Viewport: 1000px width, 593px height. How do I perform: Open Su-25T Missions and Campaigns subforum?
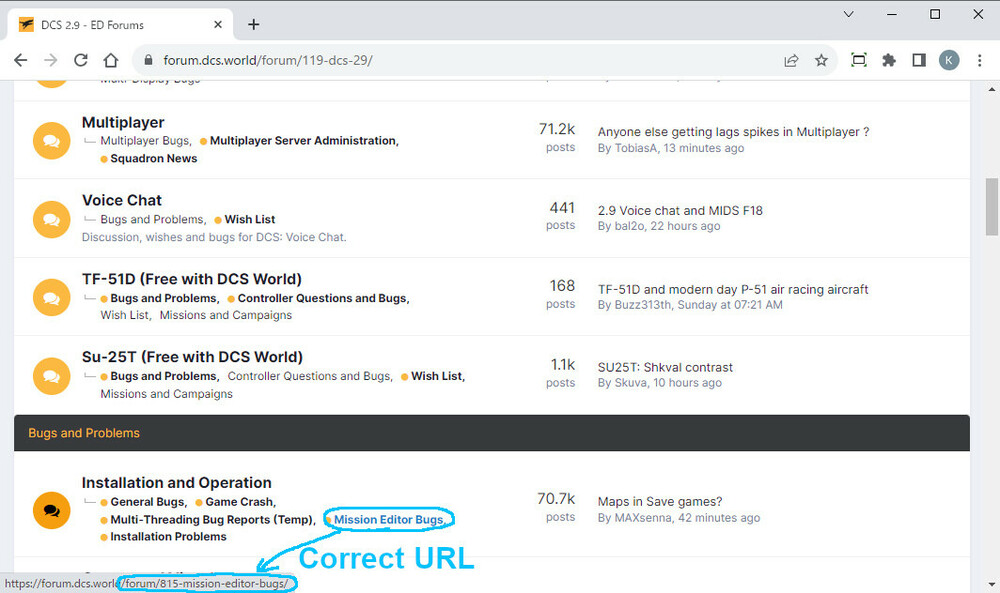point(166,394)
